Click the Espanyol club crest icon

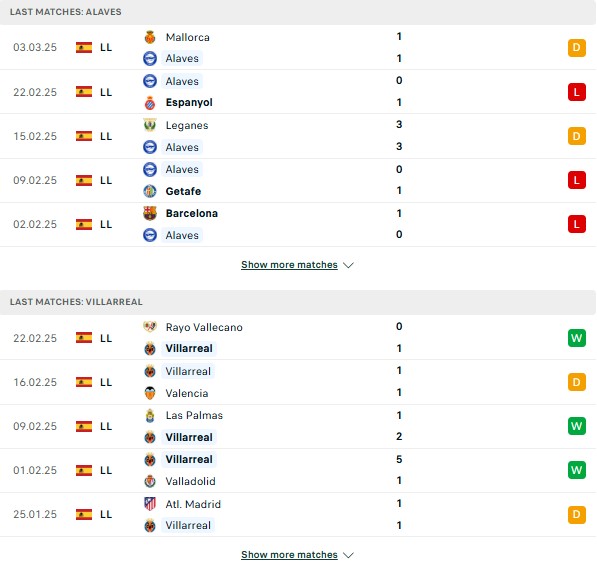click(150, 103)
